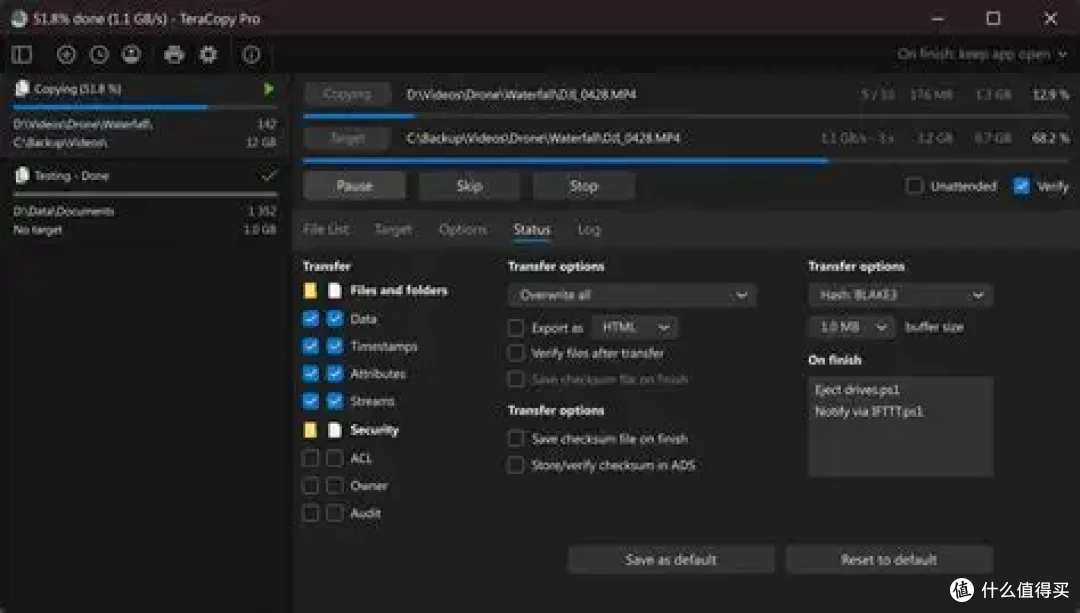The height and width of the screenshot is (613, 1080).
Task: Click the Stop button
Action: [583, 186]
